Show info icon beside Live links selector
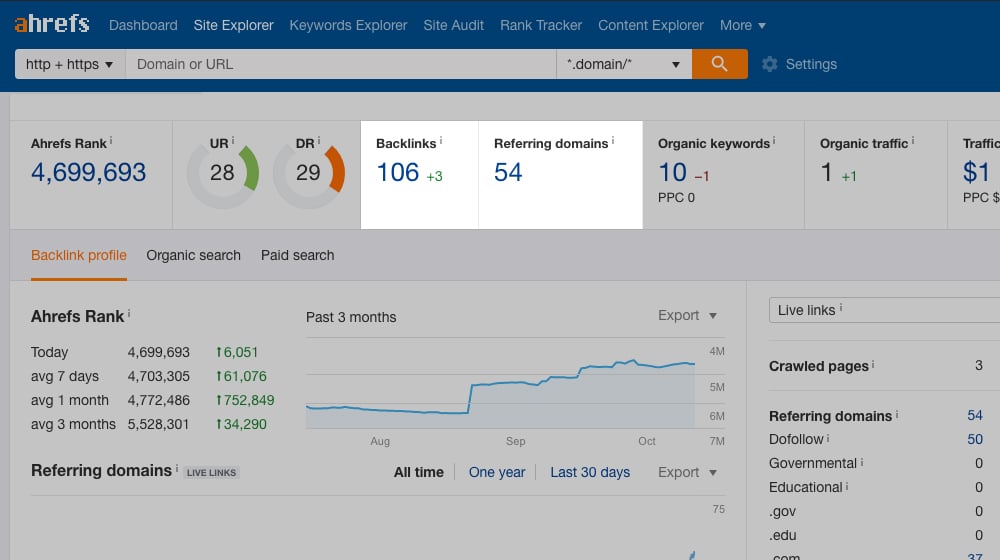Viewport: 1000px width, 560px height. (841, 307)
